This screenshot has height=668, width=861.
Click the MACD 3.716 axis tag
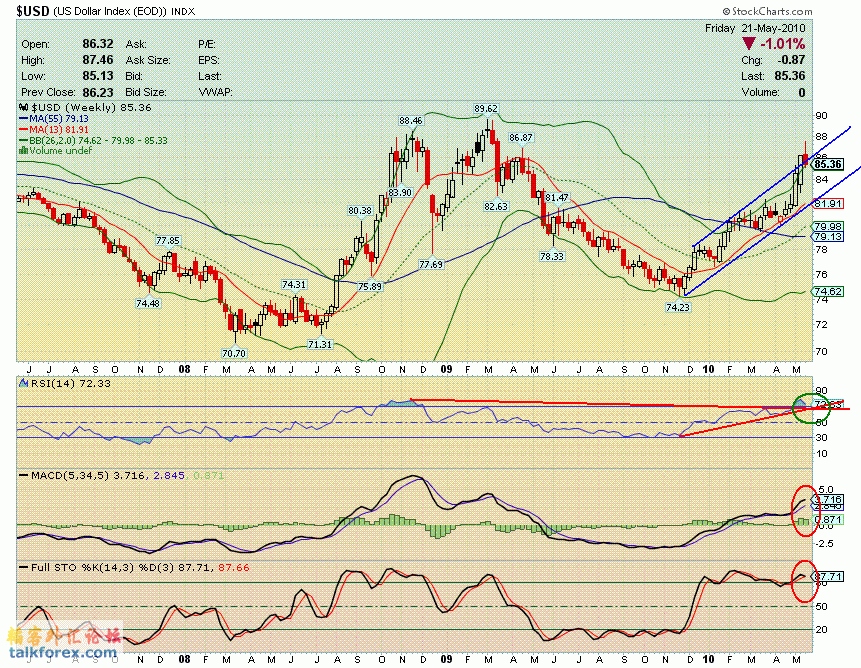click(x=828, y=499)
